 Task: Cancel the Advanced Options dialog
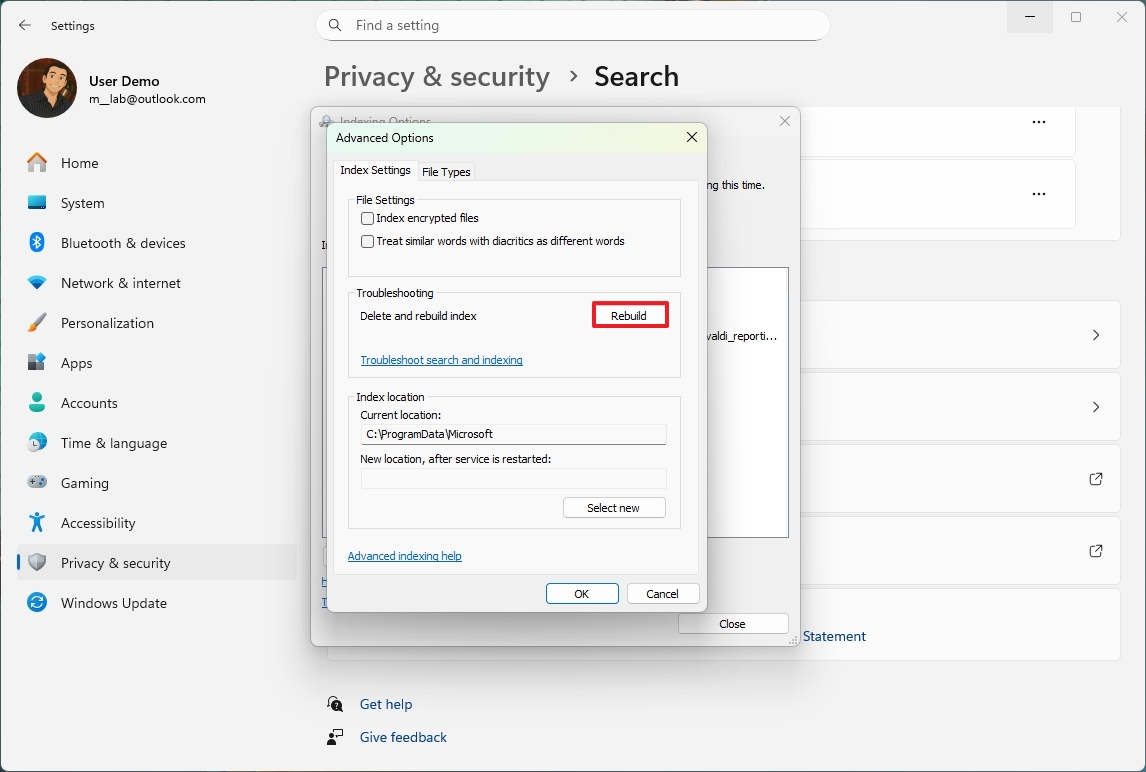[662, 594]
